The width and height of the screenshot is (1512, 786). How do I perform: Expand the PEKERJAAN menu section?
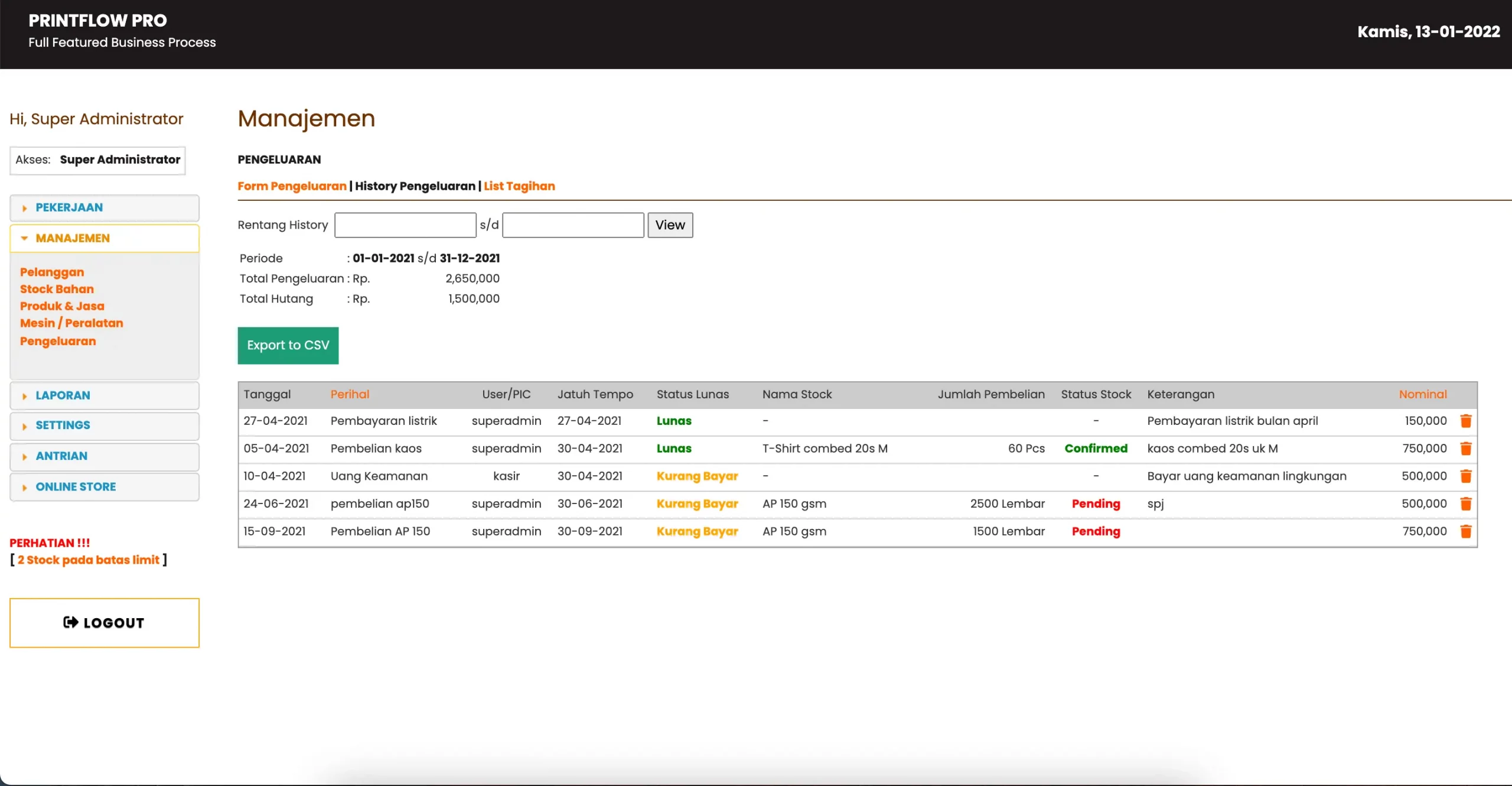click(x=105, y=207)
